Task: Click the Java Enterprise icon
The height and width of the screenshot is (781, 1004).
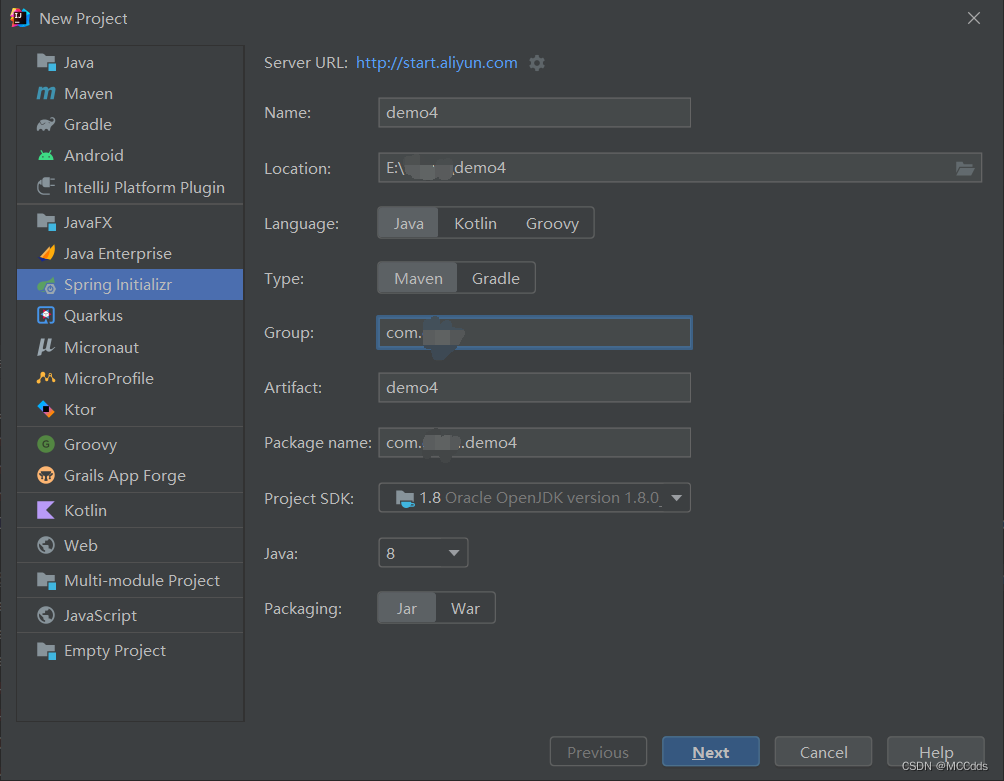Action: point(46,254)
